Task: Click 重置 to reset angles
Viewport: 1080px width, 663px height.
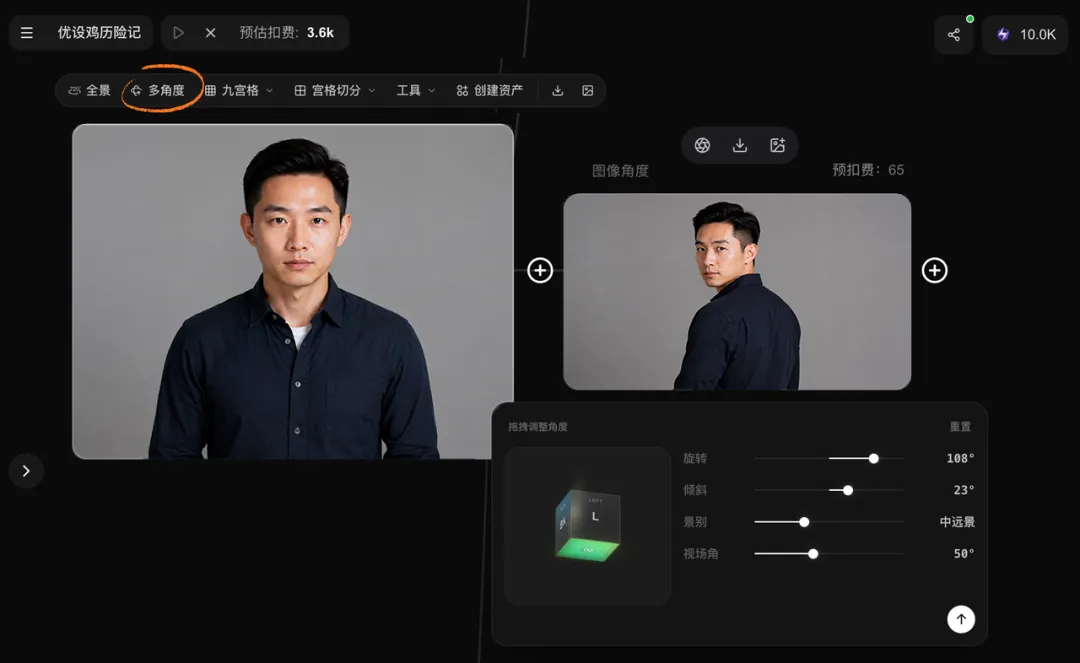Action: click(960, 427)
